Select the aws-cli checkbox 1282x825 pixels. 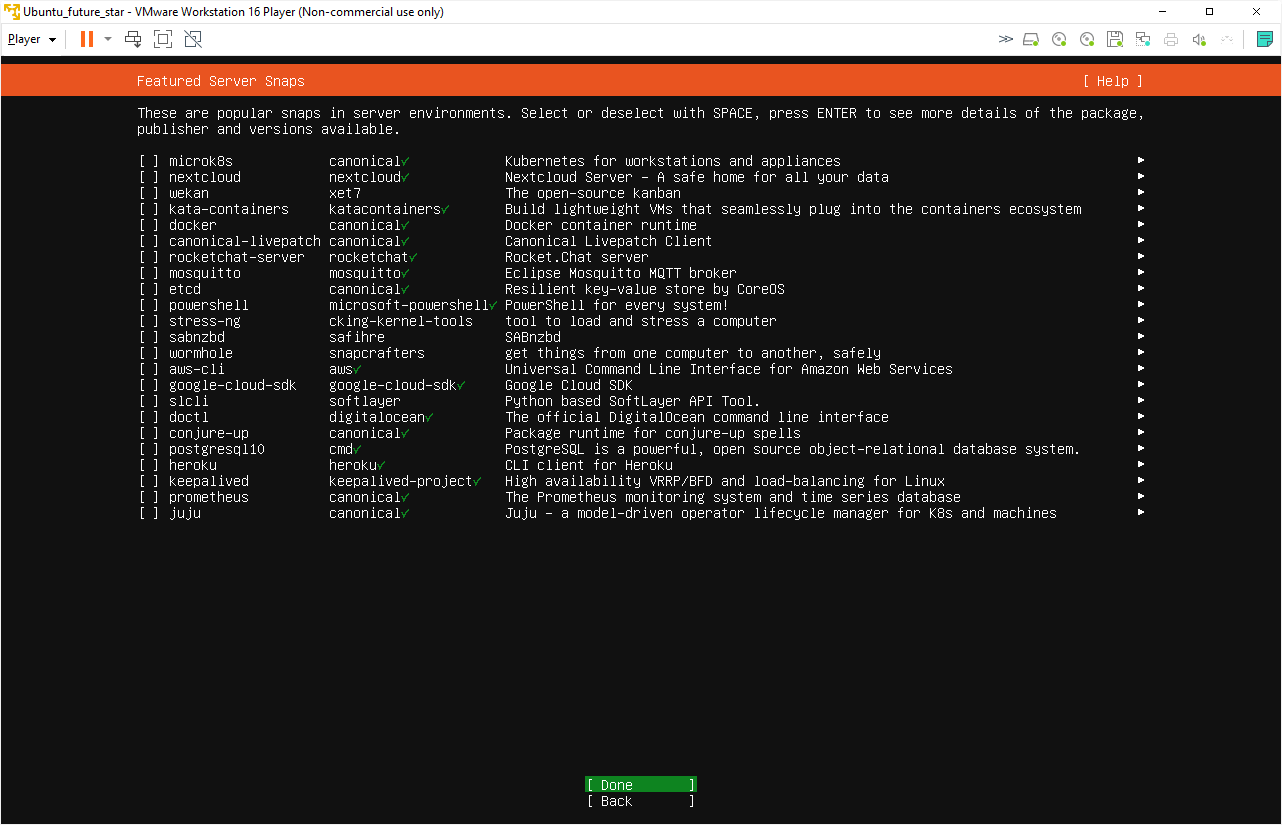click(149, 369)
